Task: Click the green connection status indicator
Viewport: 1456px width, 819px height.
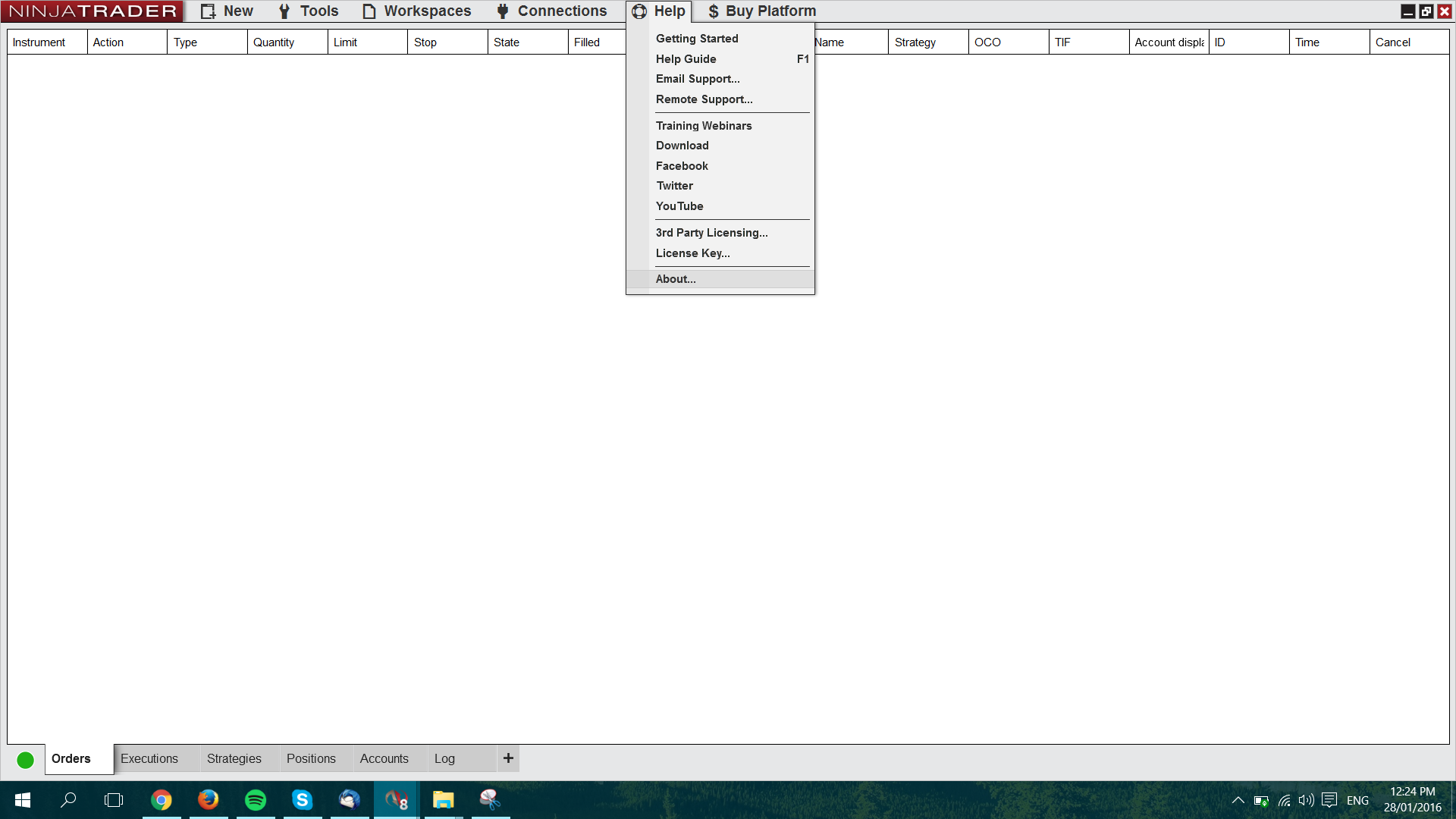Action: 25,760
